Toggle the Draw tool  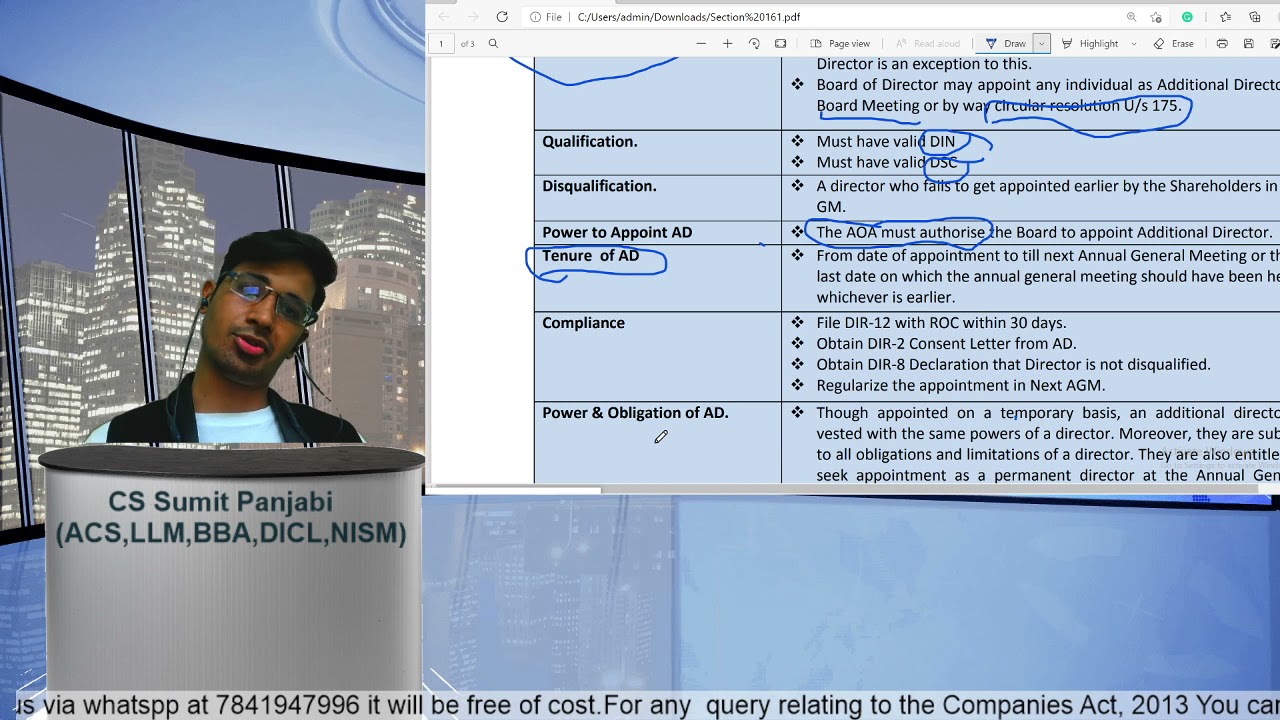(1006, 43)
